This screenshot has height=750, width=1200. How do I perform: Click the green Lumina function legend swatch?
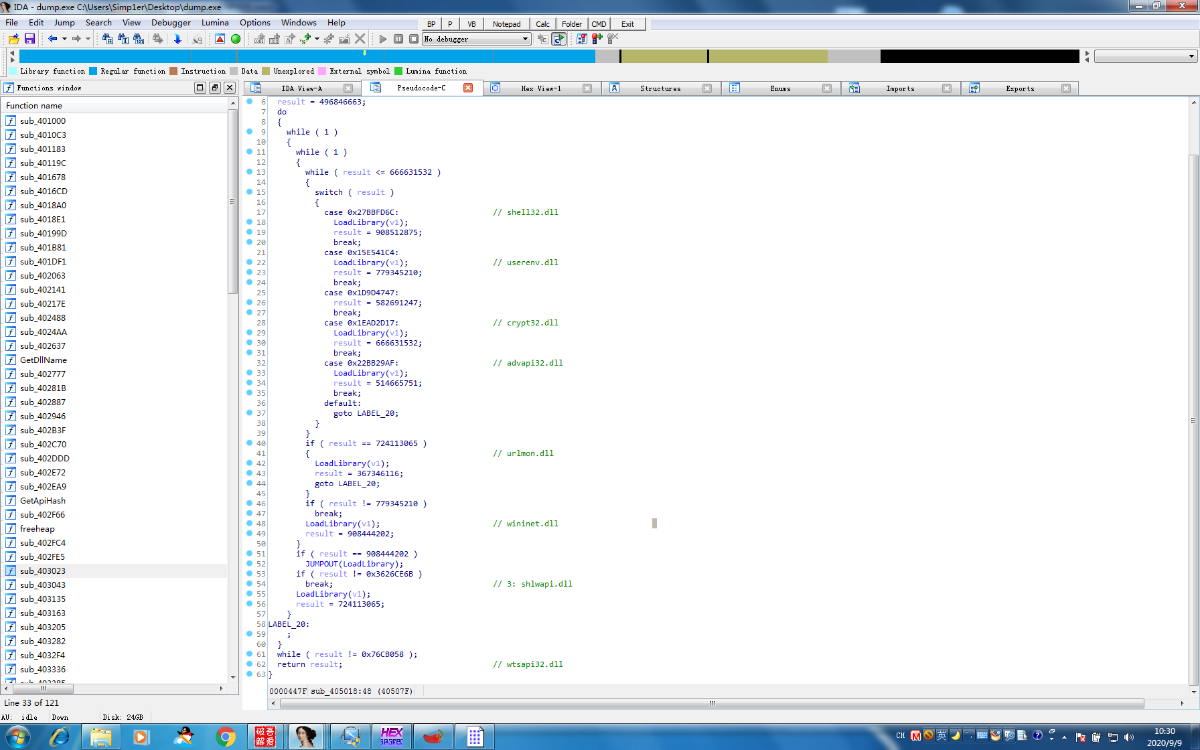pyautogui.click(x=398, y=71)
